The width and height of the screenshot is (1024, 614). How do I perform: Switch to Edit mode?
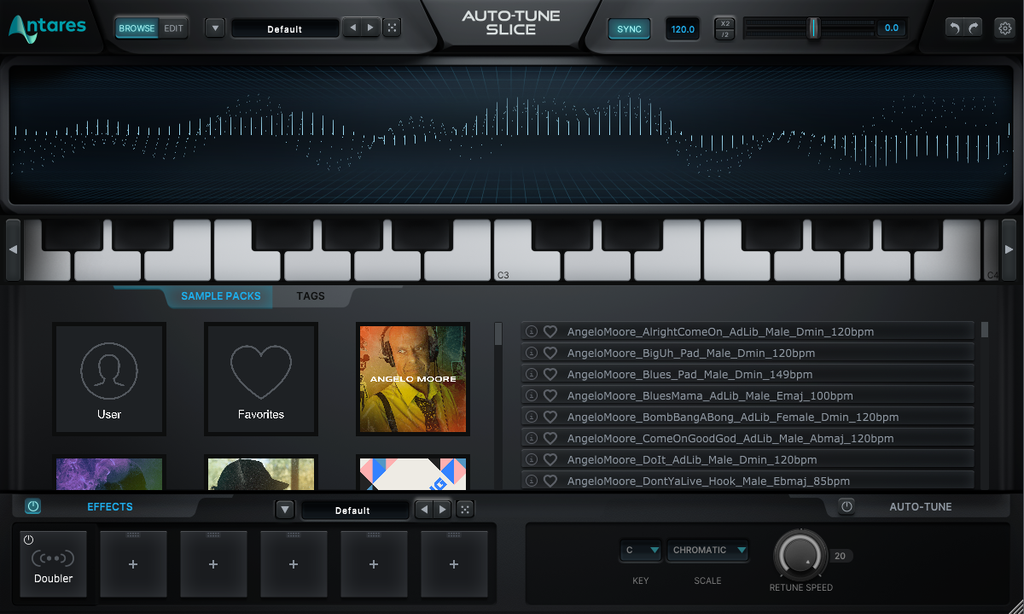tap(174, 28)
